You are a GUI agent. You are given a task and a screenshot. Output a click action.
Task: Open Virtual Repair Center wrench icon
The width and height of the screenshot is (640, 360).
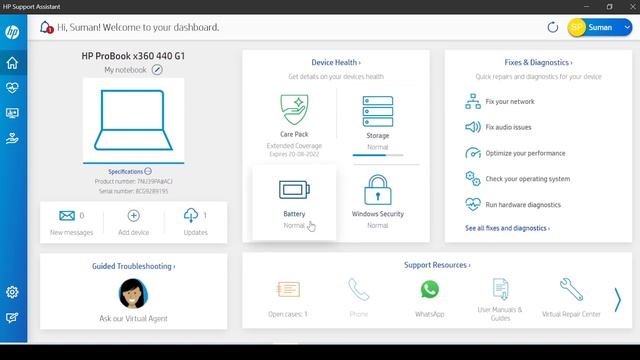click(571, 289)
